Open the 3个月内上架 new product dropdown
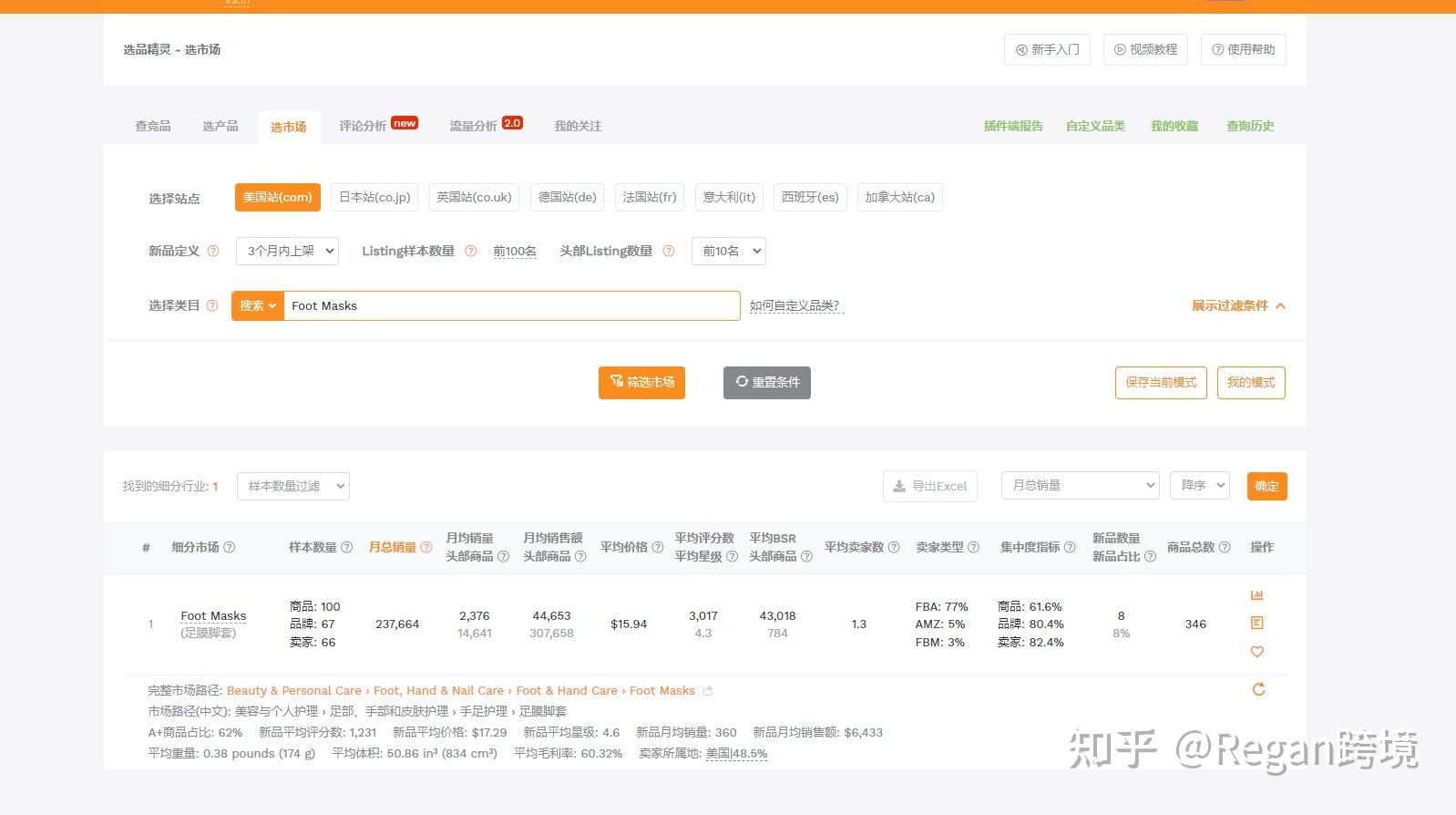 (x=287, y=251)
